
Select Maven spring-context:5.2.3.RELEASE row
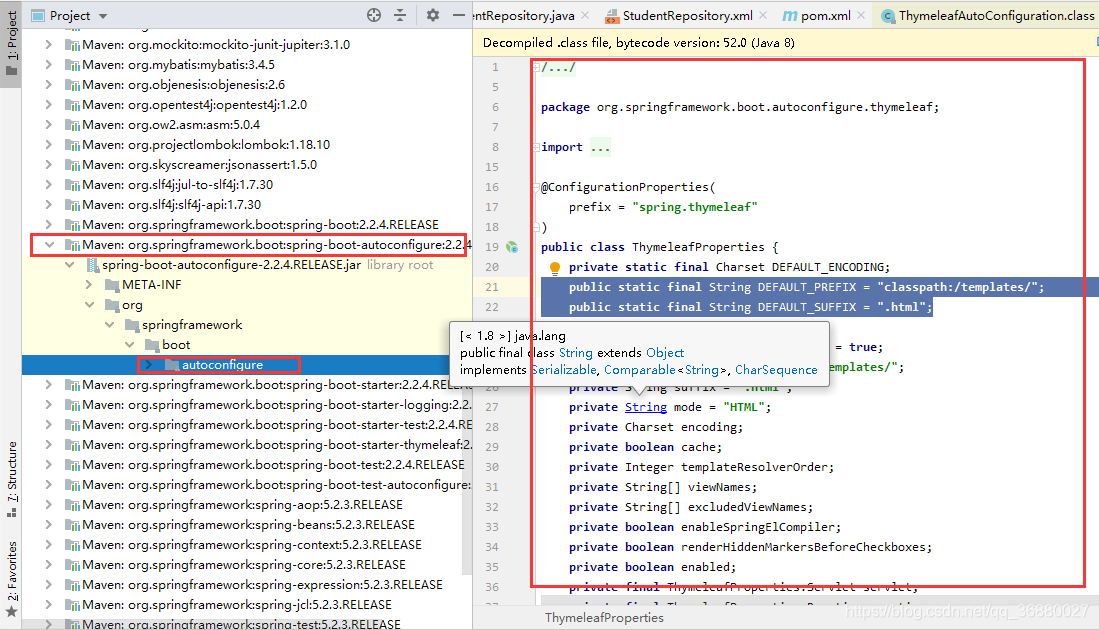pos(247,545)
